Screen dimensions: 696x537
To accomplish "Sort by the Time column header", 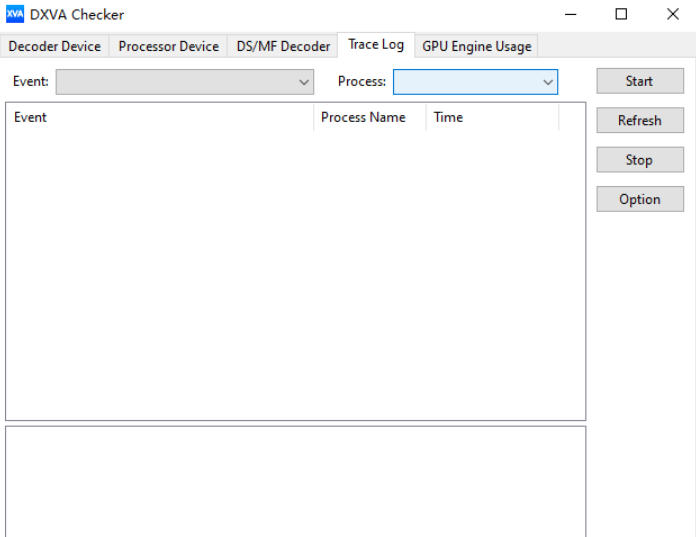I will coord(491,117).
